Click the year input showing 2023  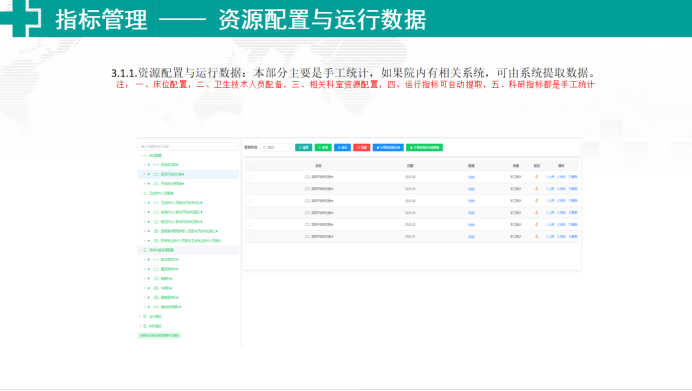pyautogui.click(x=276, y=147)
